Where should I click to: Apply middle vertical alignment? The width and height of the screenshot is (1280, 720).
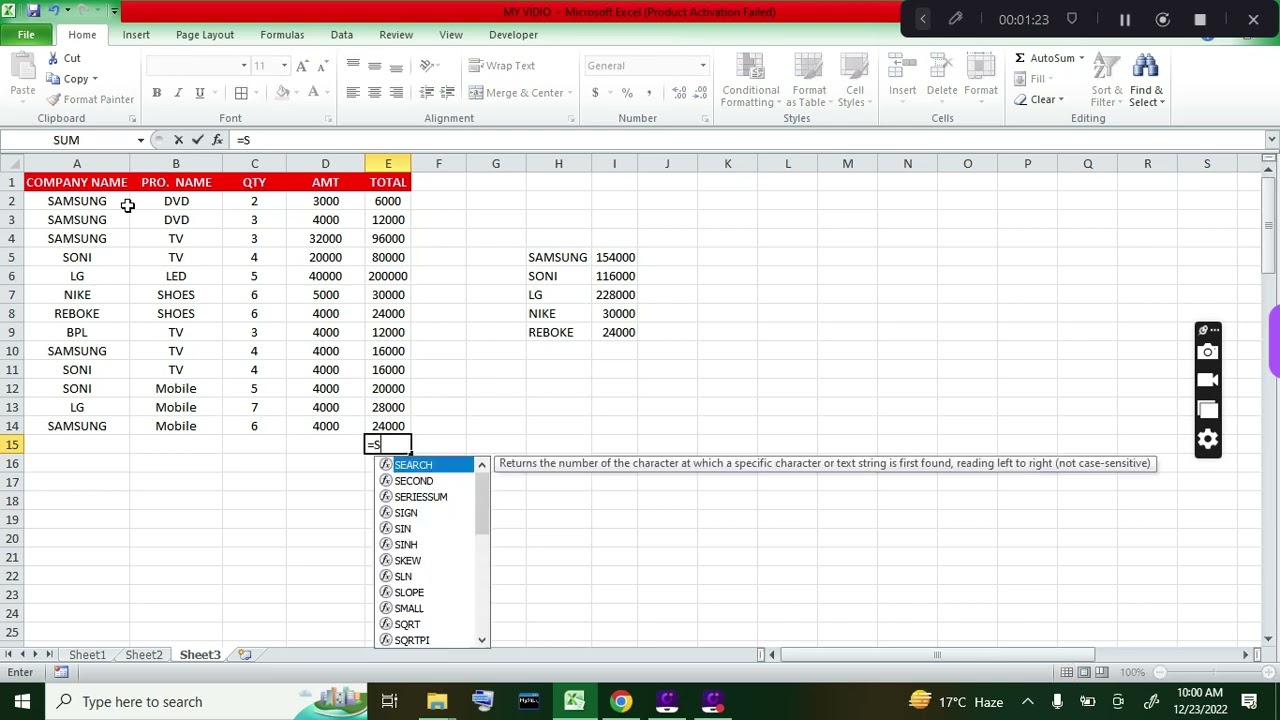coord(374,65)
